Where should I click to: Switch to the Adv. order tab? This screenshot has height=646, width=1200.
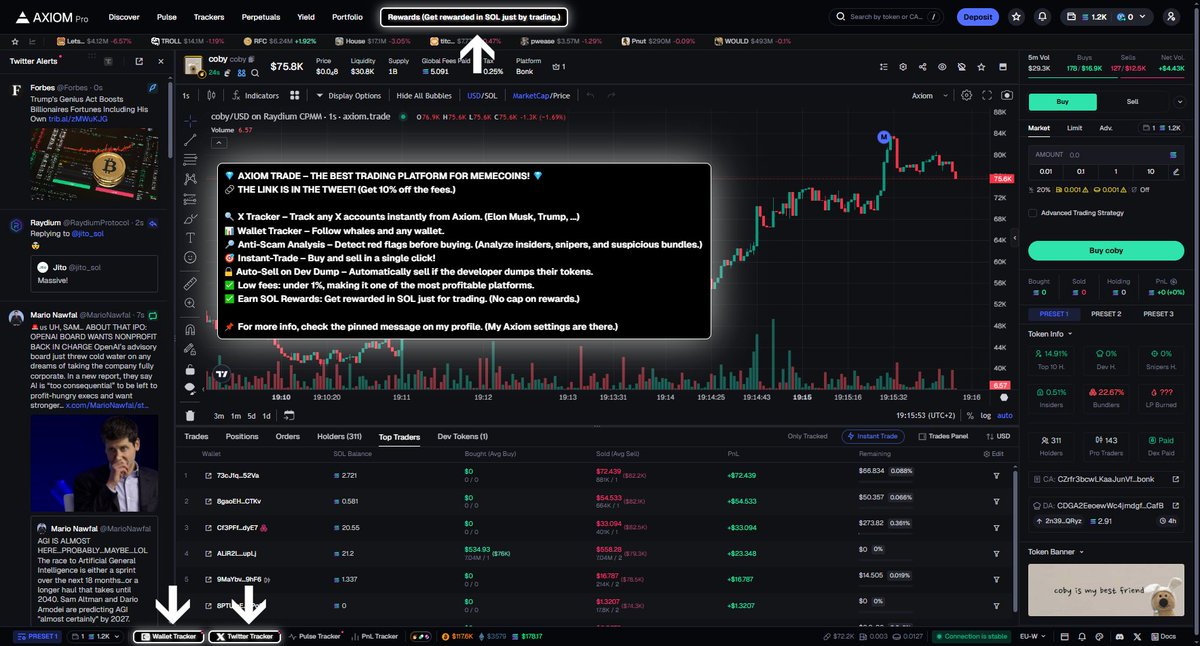click(1106, 128)
